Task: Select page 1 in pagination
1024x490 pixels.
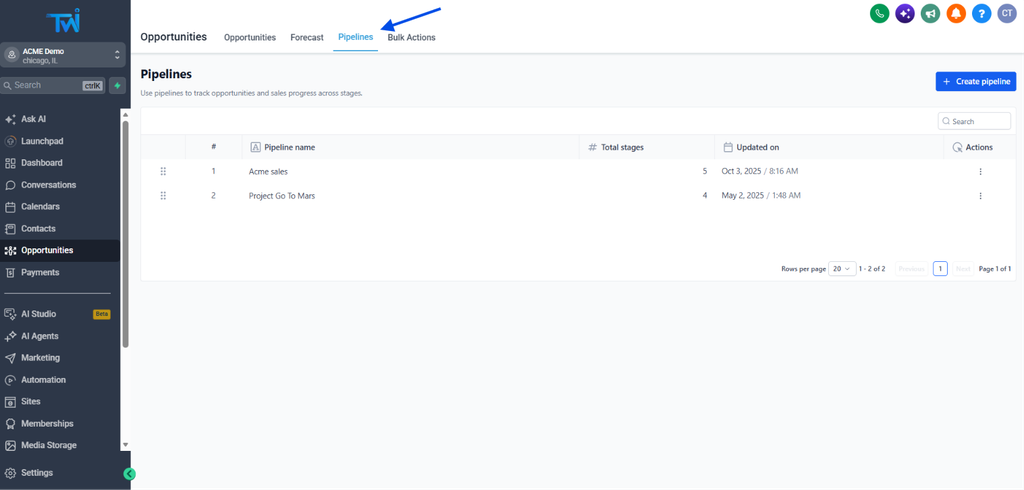Action: tap(940, 269)
